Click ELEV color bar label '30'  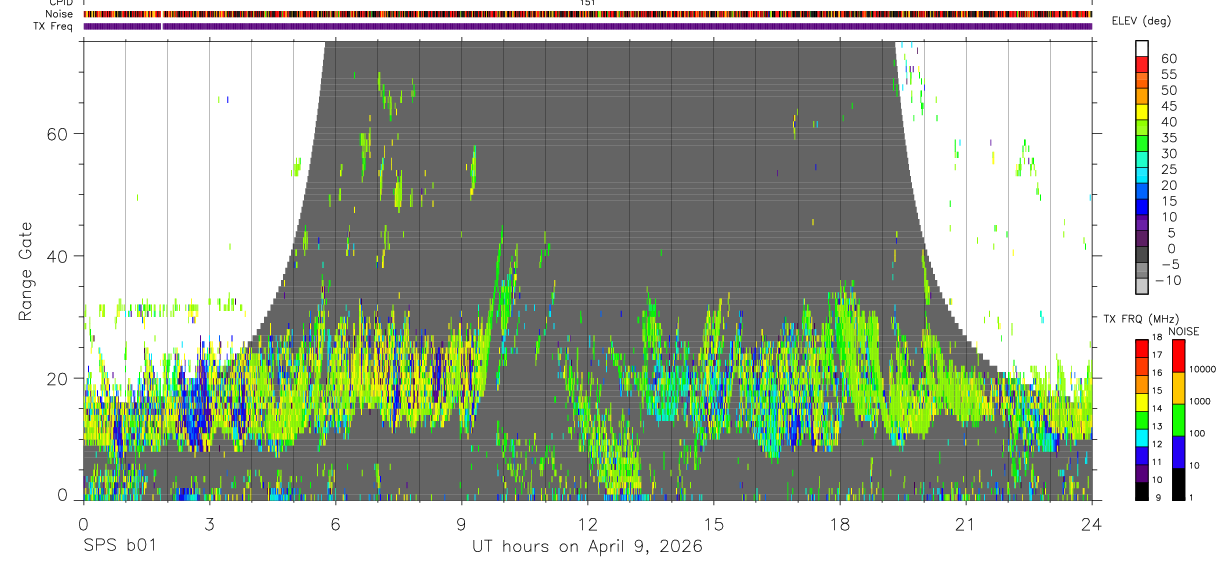click(1168, 154)
